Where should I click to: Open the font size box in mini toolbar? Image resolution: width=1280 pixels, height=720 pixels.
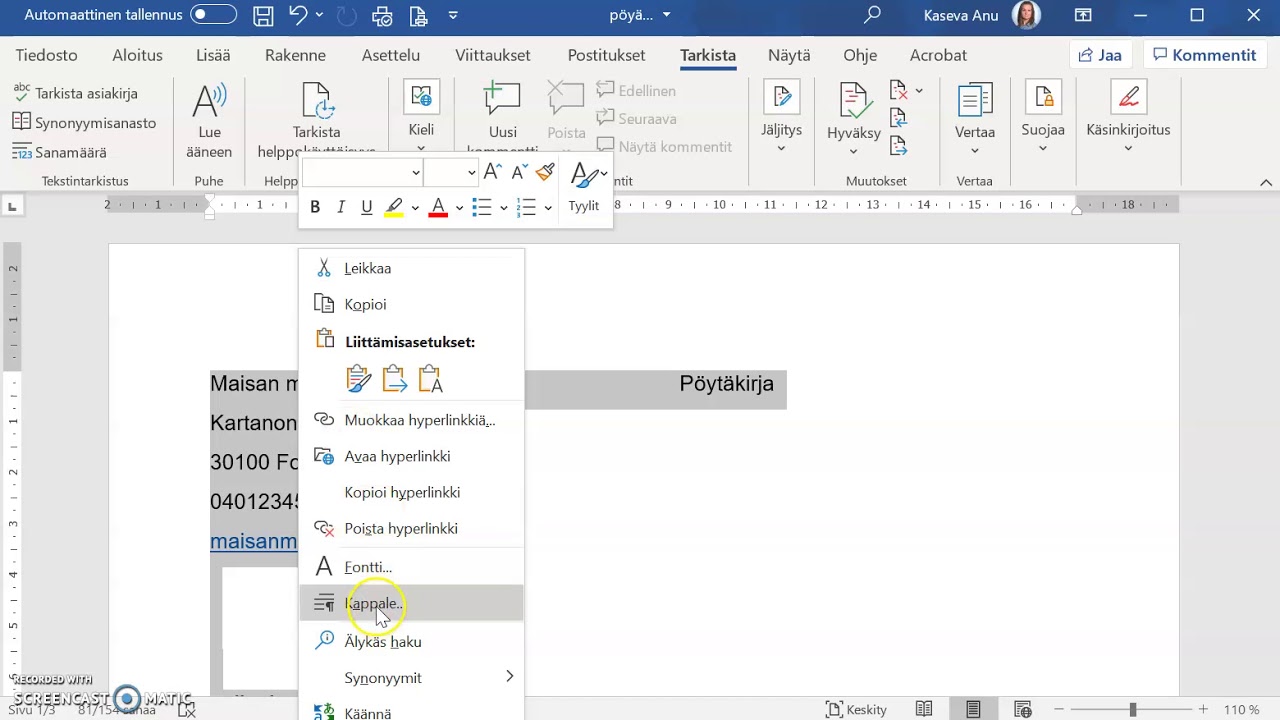click(451, 172)
